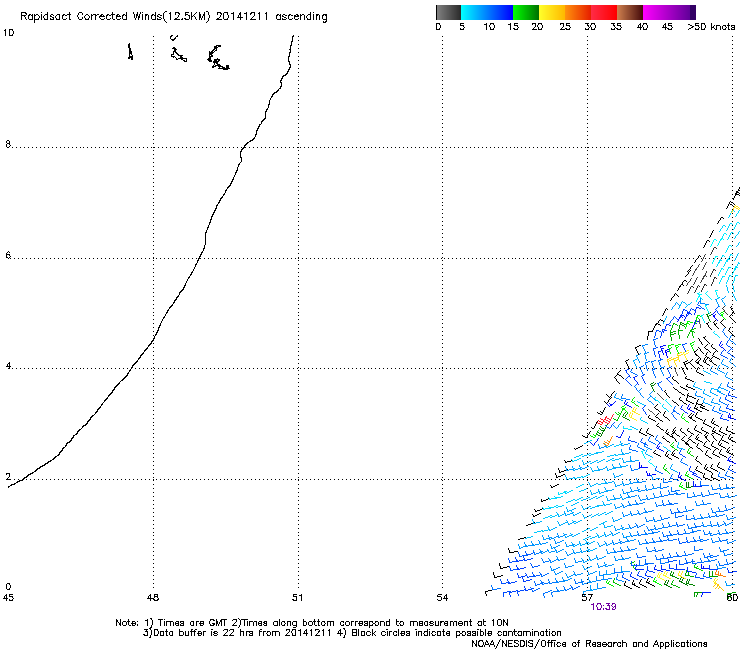Click the word 'ascending' in the title
Image resolution: width=740 pixels, height=650 pixels.
tap(301, 17)
